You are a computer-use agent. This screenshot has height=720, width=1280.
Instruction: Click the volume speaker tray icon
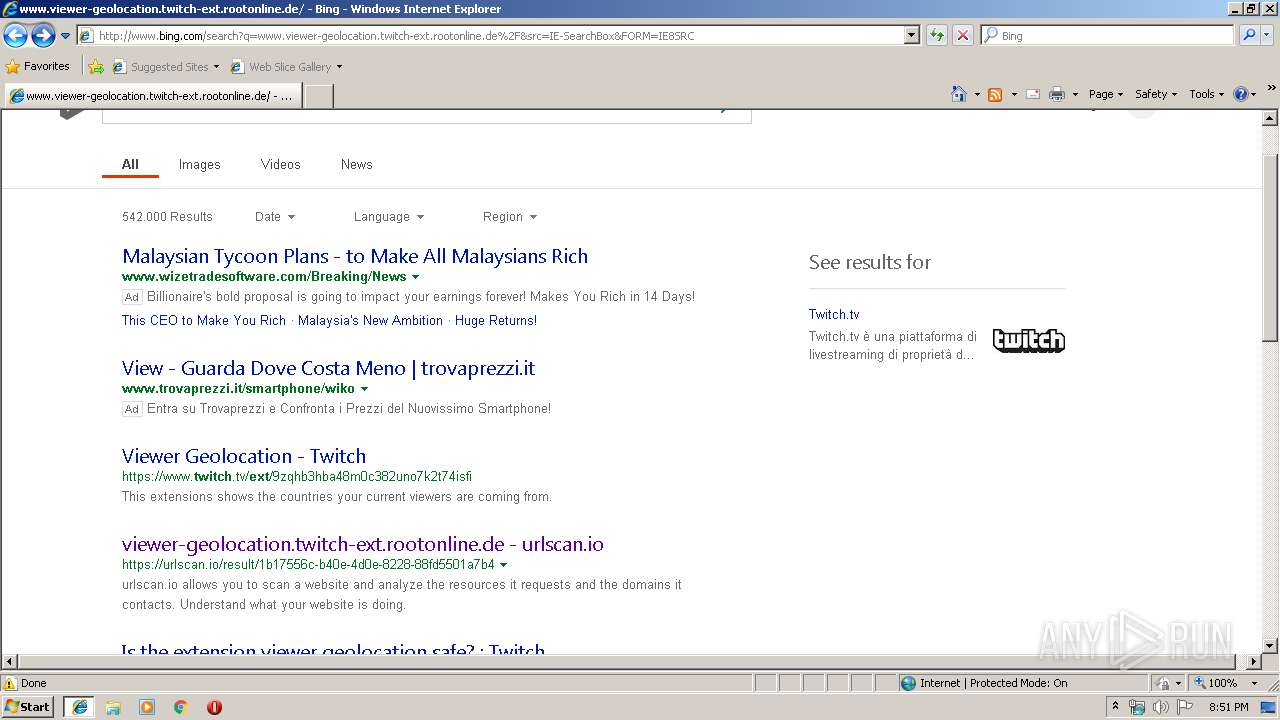[x=1160, y=707]
